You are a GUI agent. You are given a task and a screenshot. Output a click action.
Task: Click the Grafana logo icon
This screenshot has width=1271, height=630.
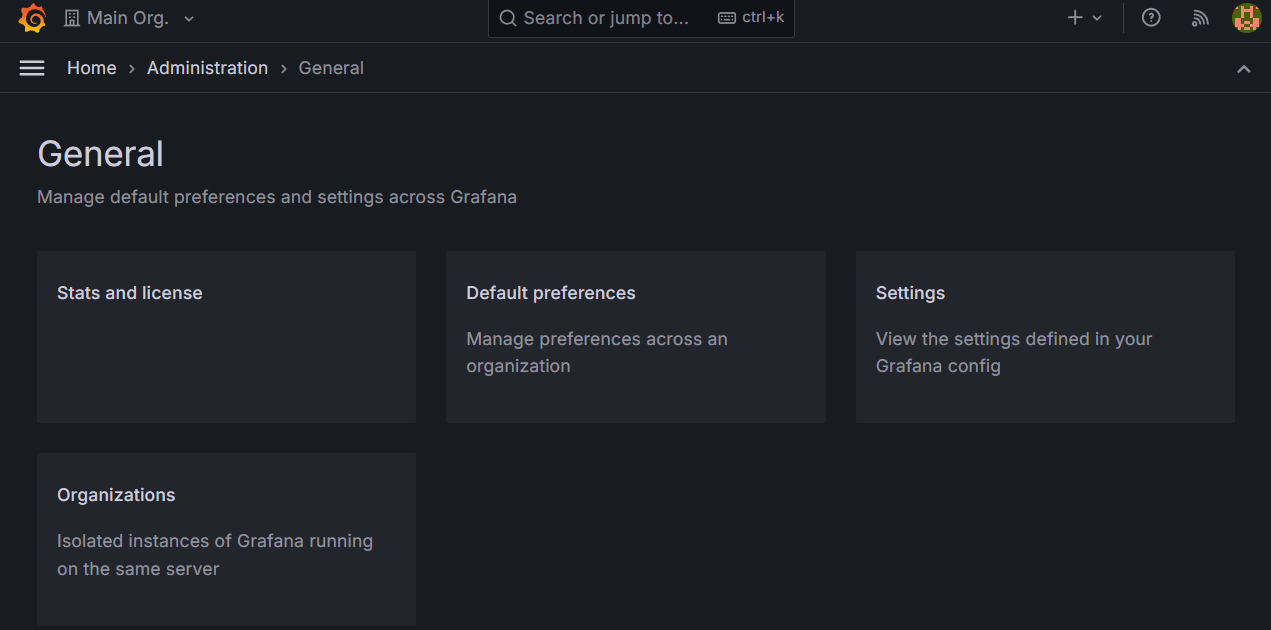click(32, 18)
